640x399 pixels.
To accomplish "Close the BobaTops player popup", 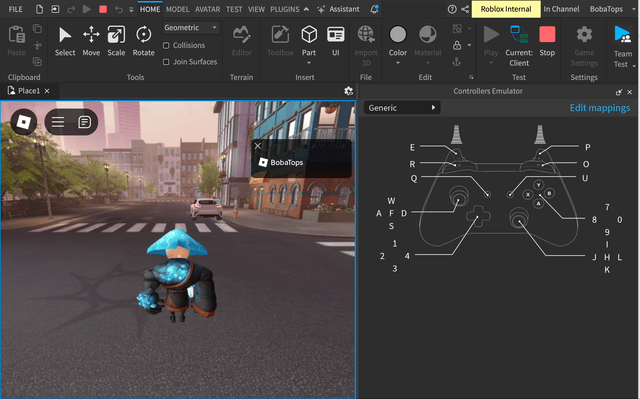I will pyautogui.click(x=258, y=146).
